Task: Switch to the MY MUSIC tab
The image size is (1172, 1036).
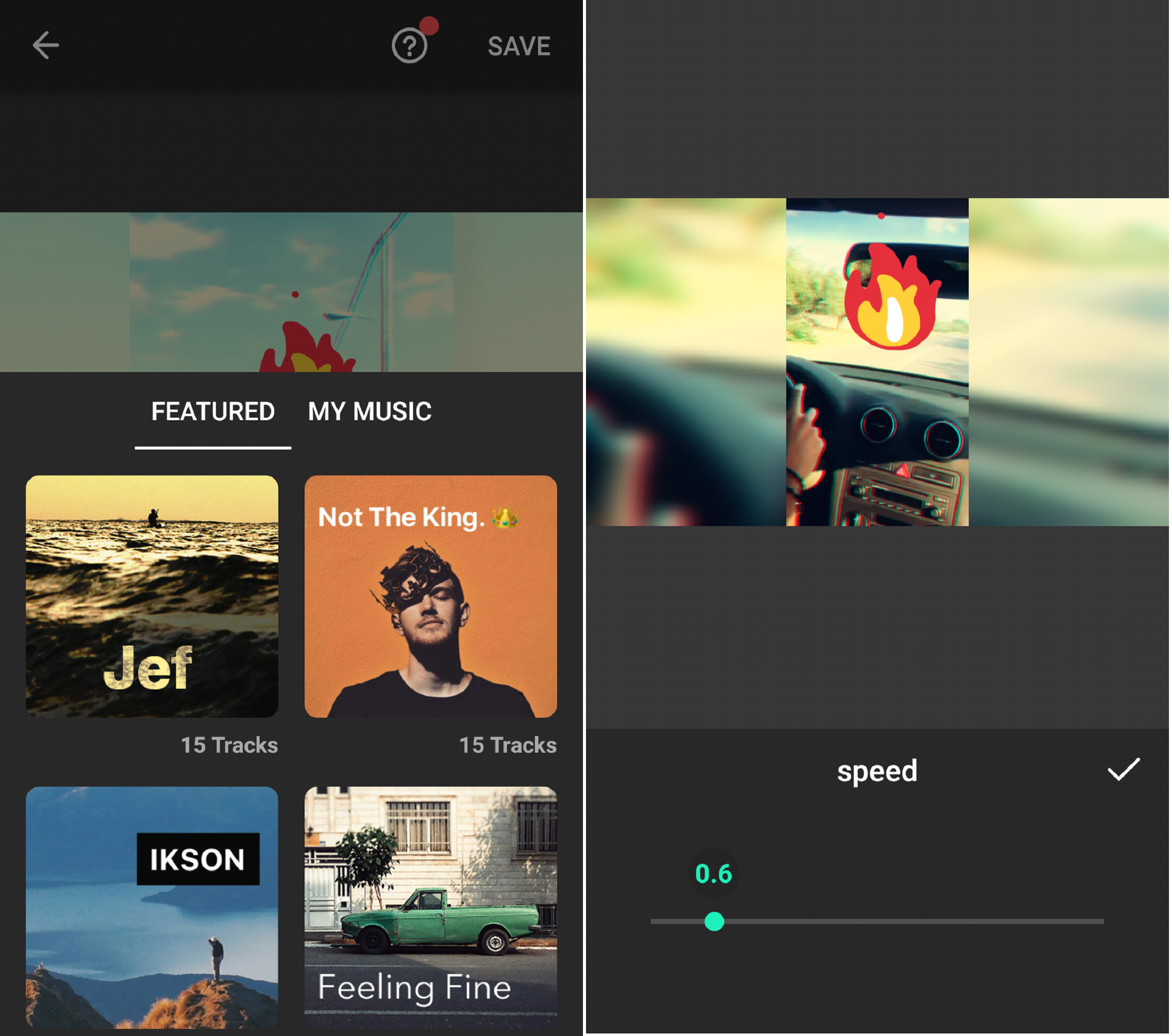Action: coord(370,412)
